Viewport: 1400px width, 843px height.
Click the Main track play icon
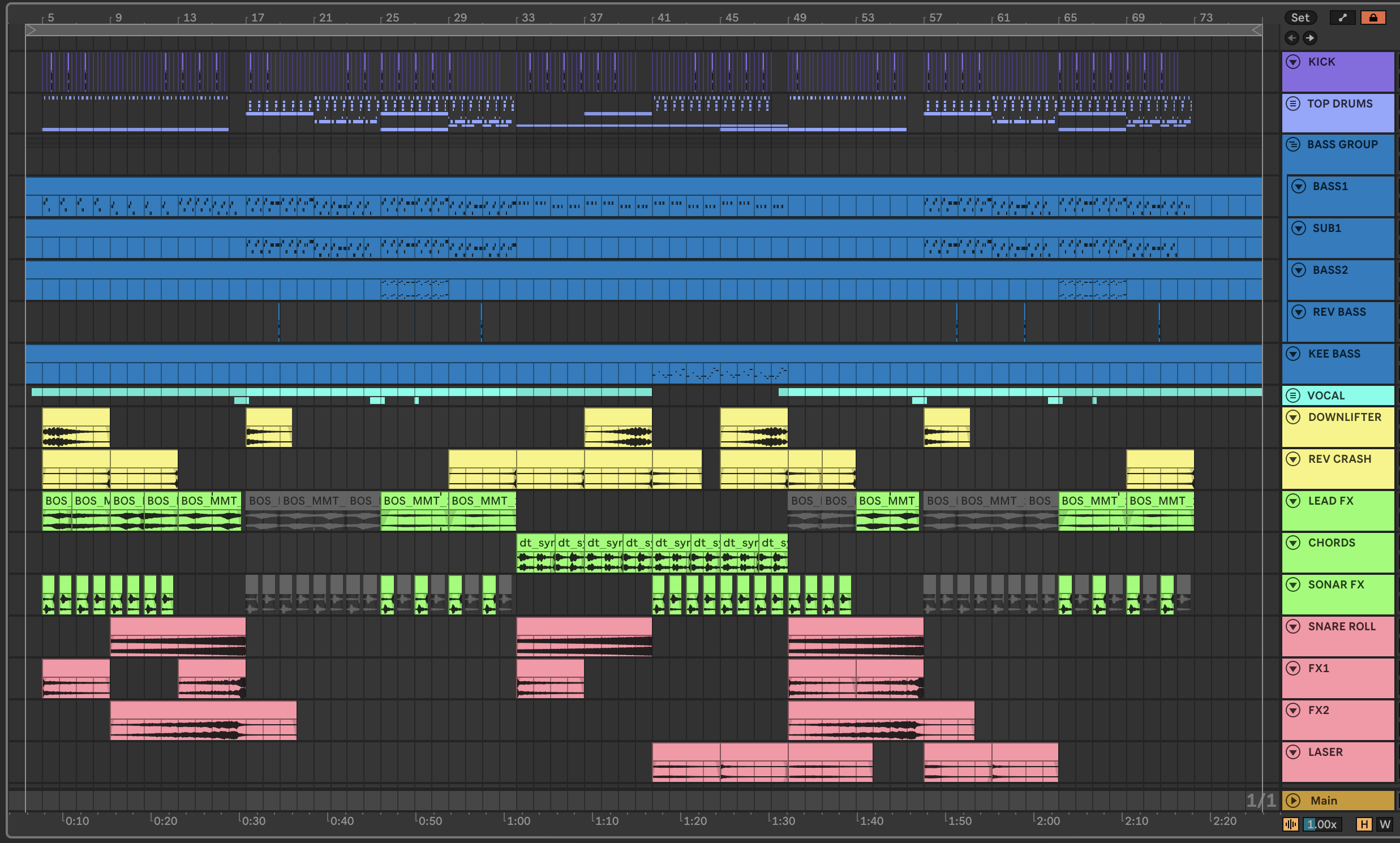[x=1293, y=801]
